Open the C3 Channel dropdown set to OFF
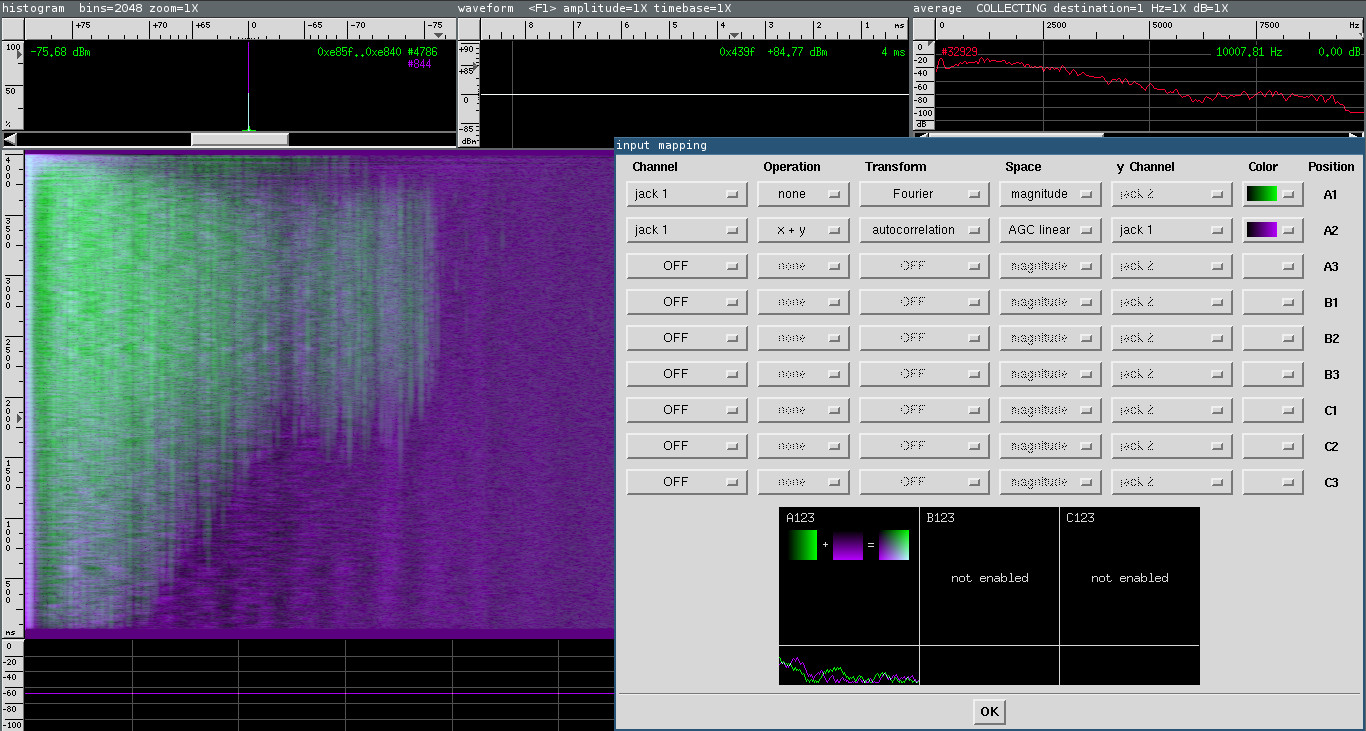1366x731 pixels. [x=687, y=482]
